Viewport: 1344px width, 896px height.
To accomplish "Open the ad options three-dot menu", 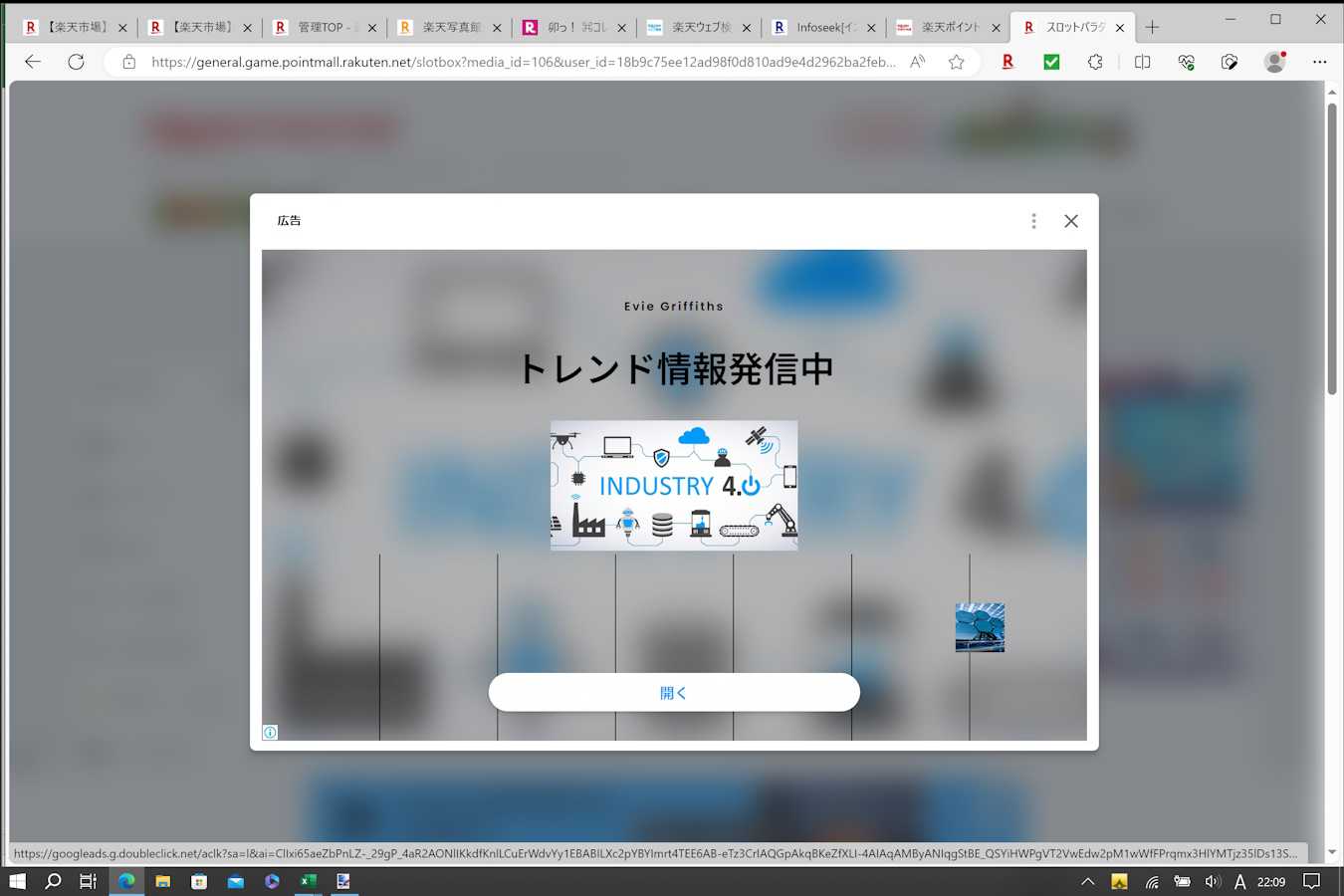I will click(1033, 221).
